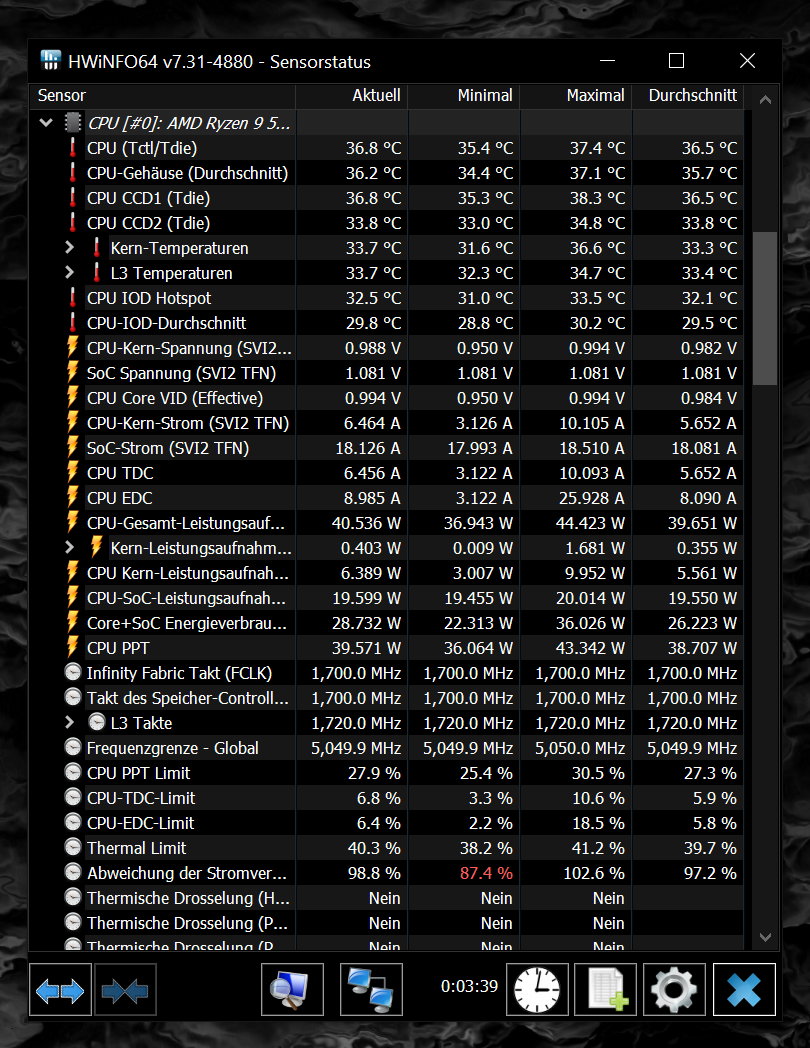
Task: Click clock icon of Frequenzgrenze - Global row
Action: (73, 747)
